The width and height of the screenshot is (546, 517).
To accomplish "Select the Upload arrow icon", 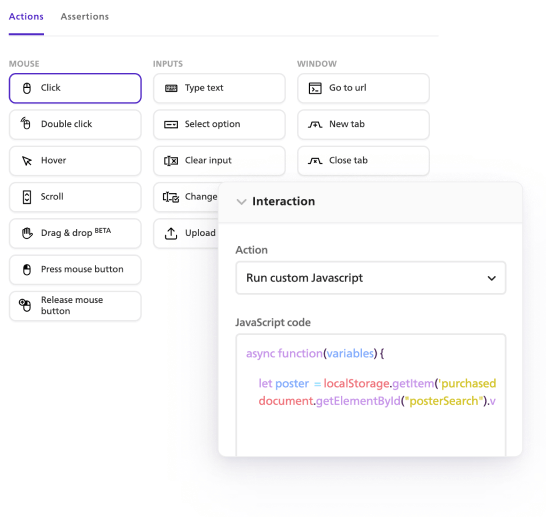I will coord(171,233).
